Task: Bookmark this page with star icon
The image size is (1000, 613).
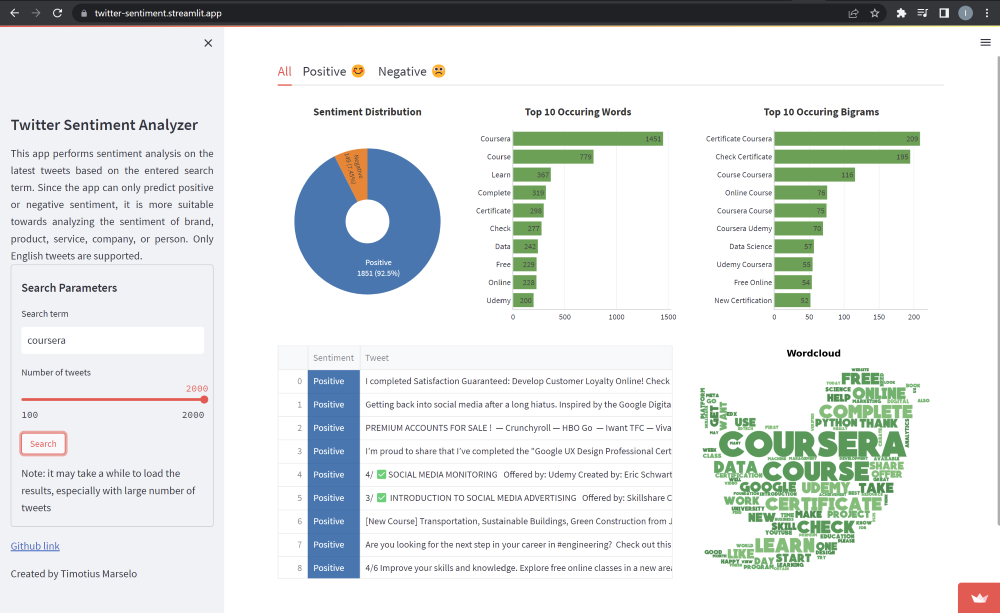Action: 875,13
